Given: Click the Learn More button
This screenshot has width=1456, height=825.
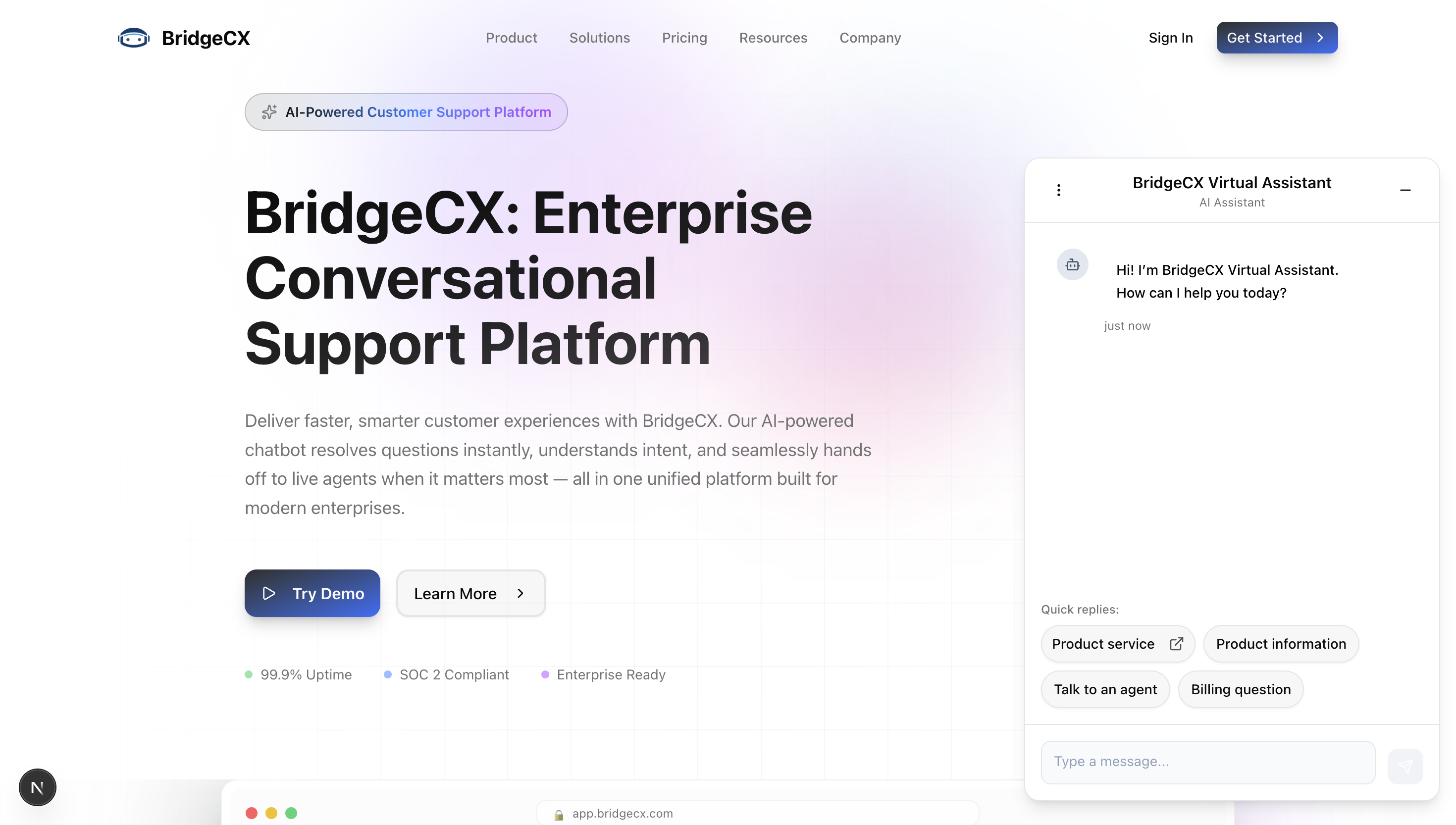Looking at the screenshot, I should pos(471,593).
